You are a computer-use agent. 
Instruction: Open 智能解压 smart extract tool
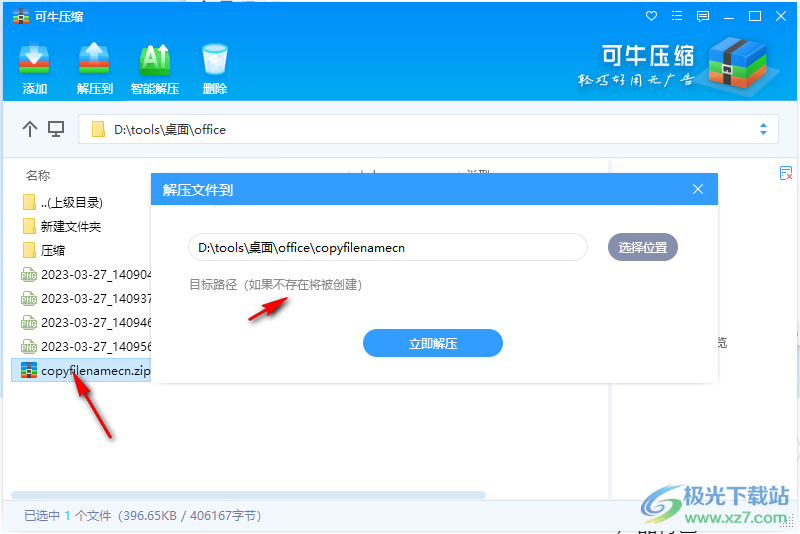[x=155, y=69]
